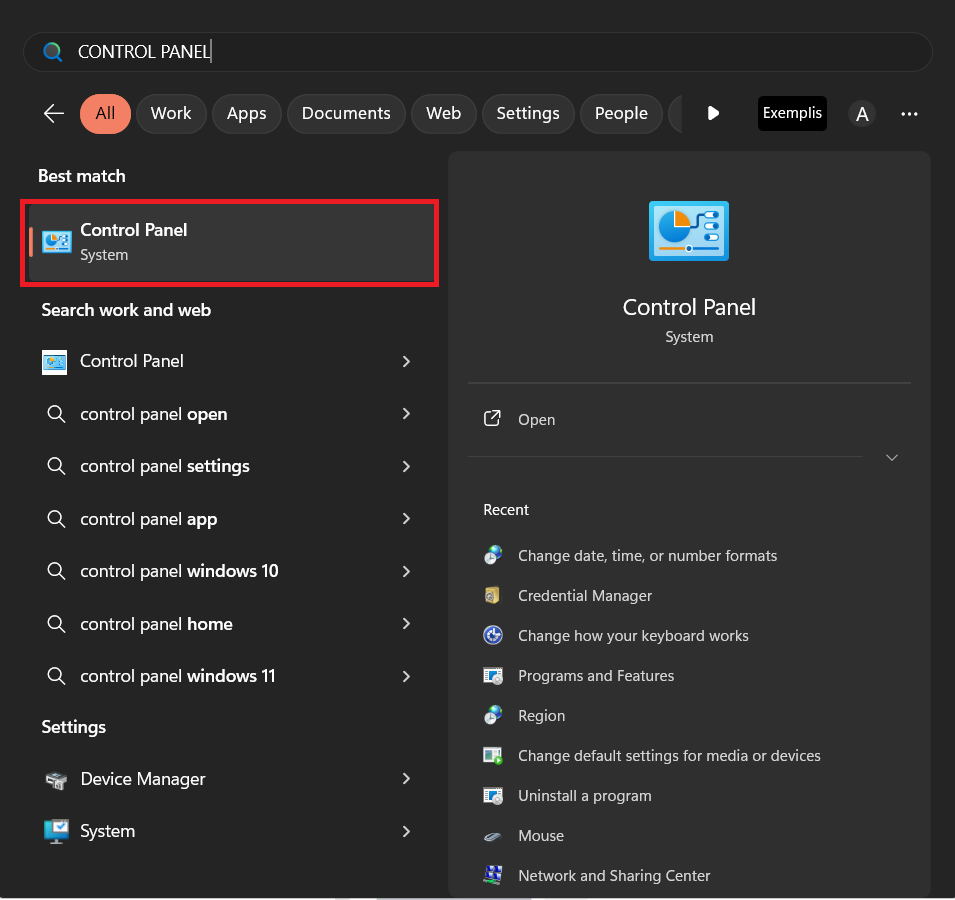The image size is (955, 900).
Task: Click the AutoPlay media devices icon
Action: click(x=493, y=756)
